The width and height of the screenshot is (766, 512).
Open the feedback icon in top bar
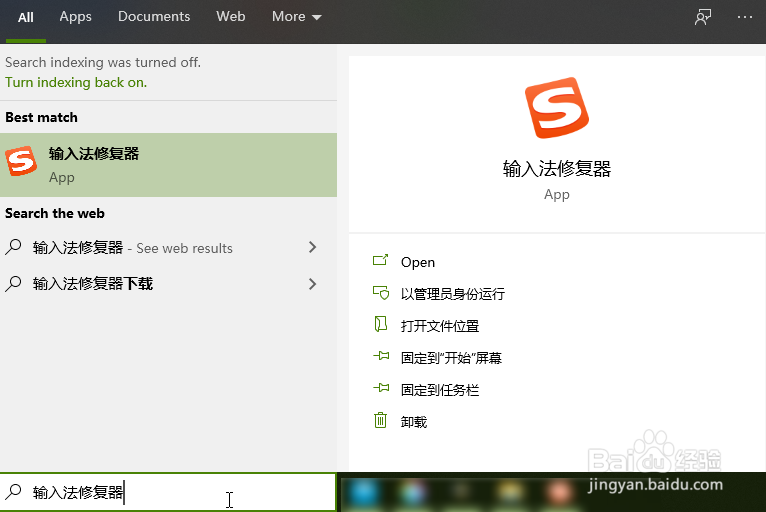(703, 17)
